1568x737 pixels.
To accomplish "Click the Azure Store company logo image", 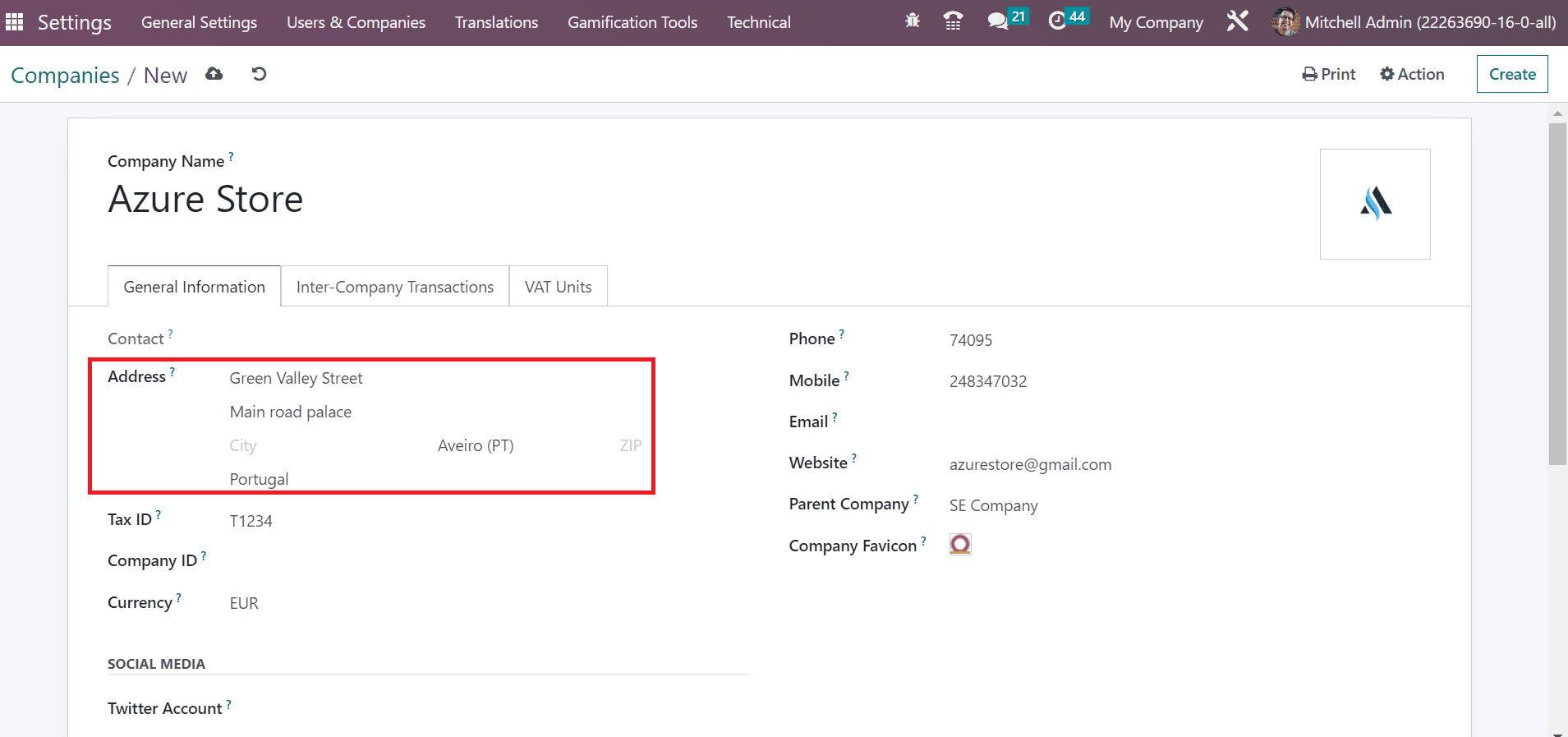I will coord(1375,204).
